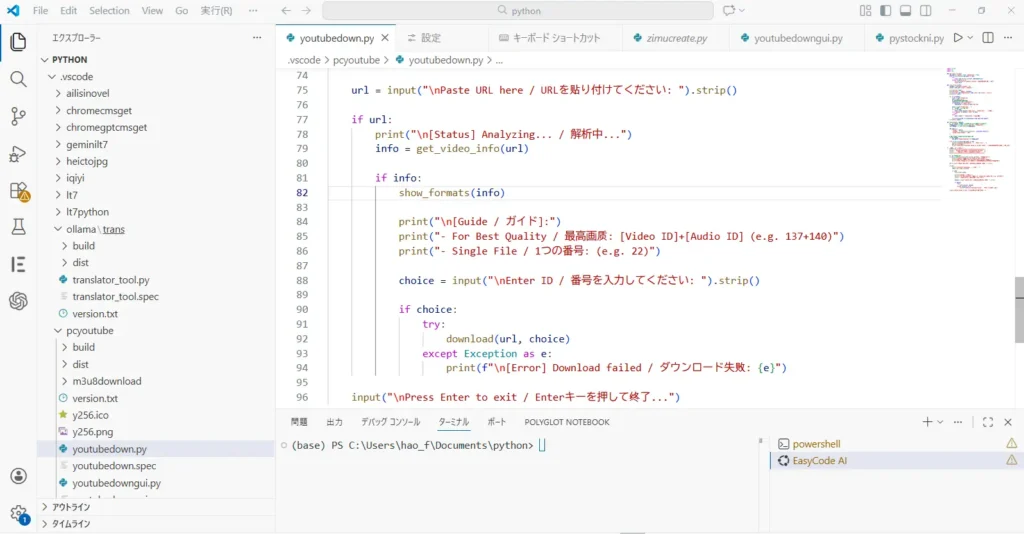Toggle bottom panel visibility
The height and width of the screenshot is (534, 1024).
click(905, 10)
